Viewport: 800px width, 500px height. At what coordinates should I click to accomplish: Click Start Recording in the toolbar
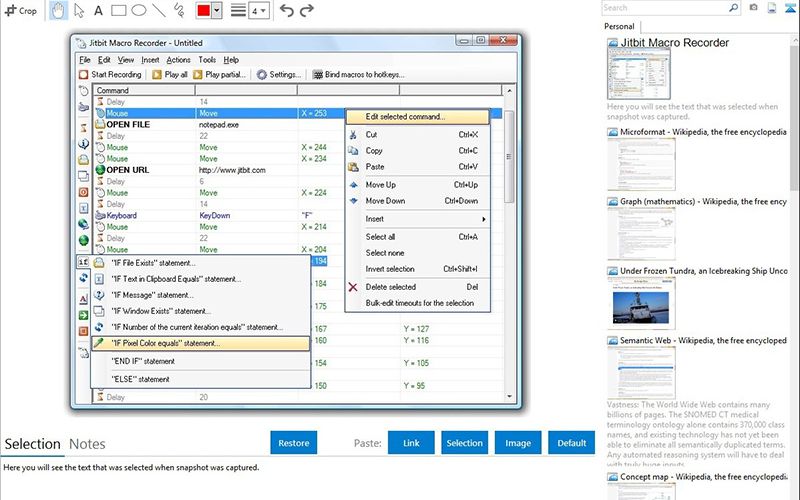point(111,74)
